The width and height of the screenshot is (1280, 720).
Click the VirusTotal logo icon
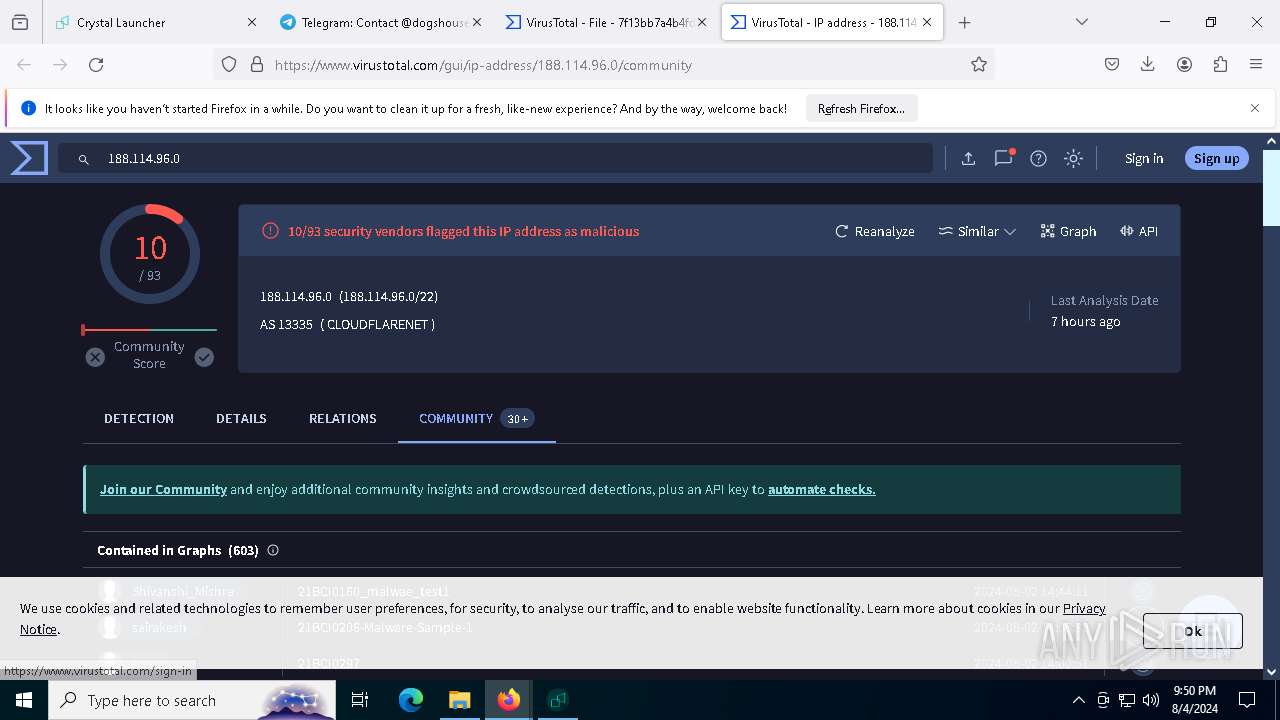coord(29,158)
